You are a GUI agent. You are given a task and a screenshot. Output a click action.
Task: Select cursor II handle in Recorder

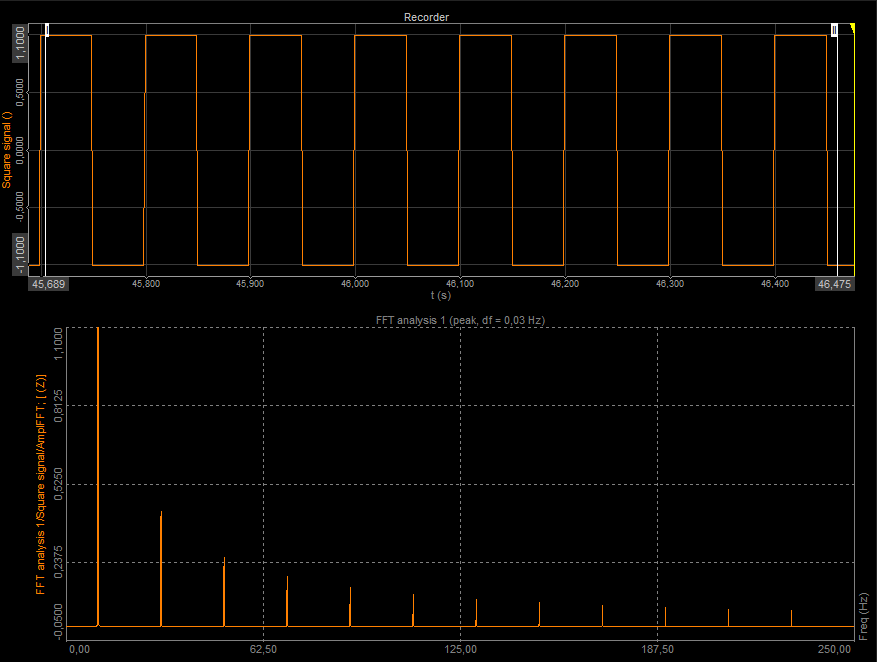(x=834, y=30)
